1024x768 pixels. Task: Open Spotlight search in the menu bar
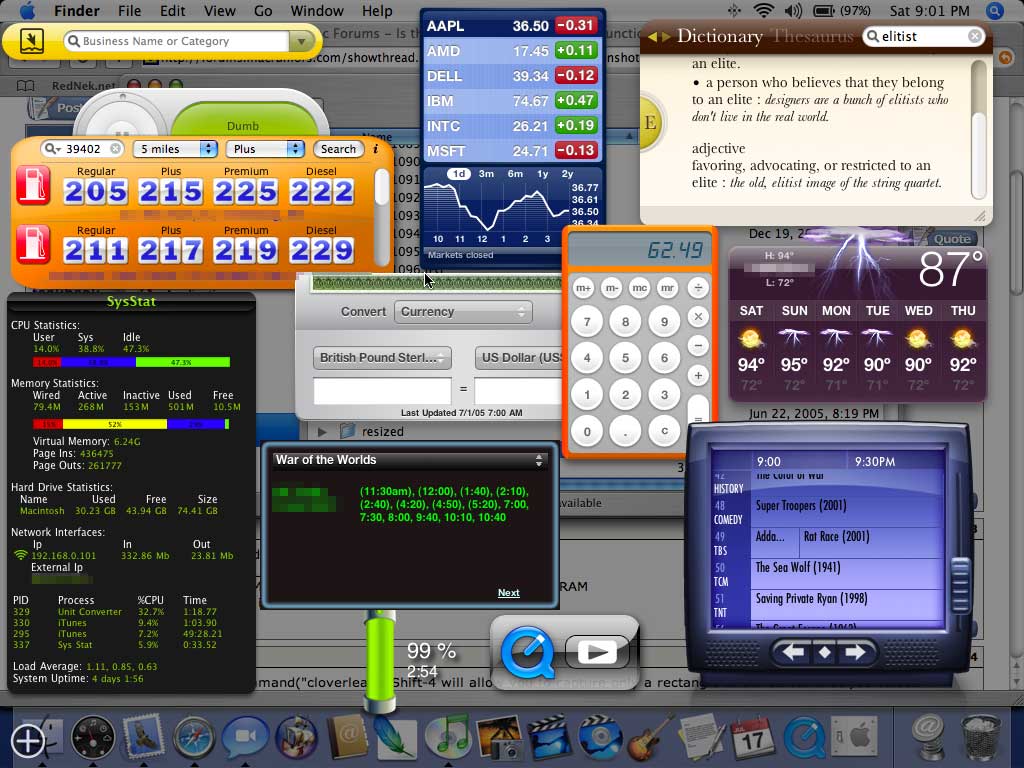click(x=994, y=11)
